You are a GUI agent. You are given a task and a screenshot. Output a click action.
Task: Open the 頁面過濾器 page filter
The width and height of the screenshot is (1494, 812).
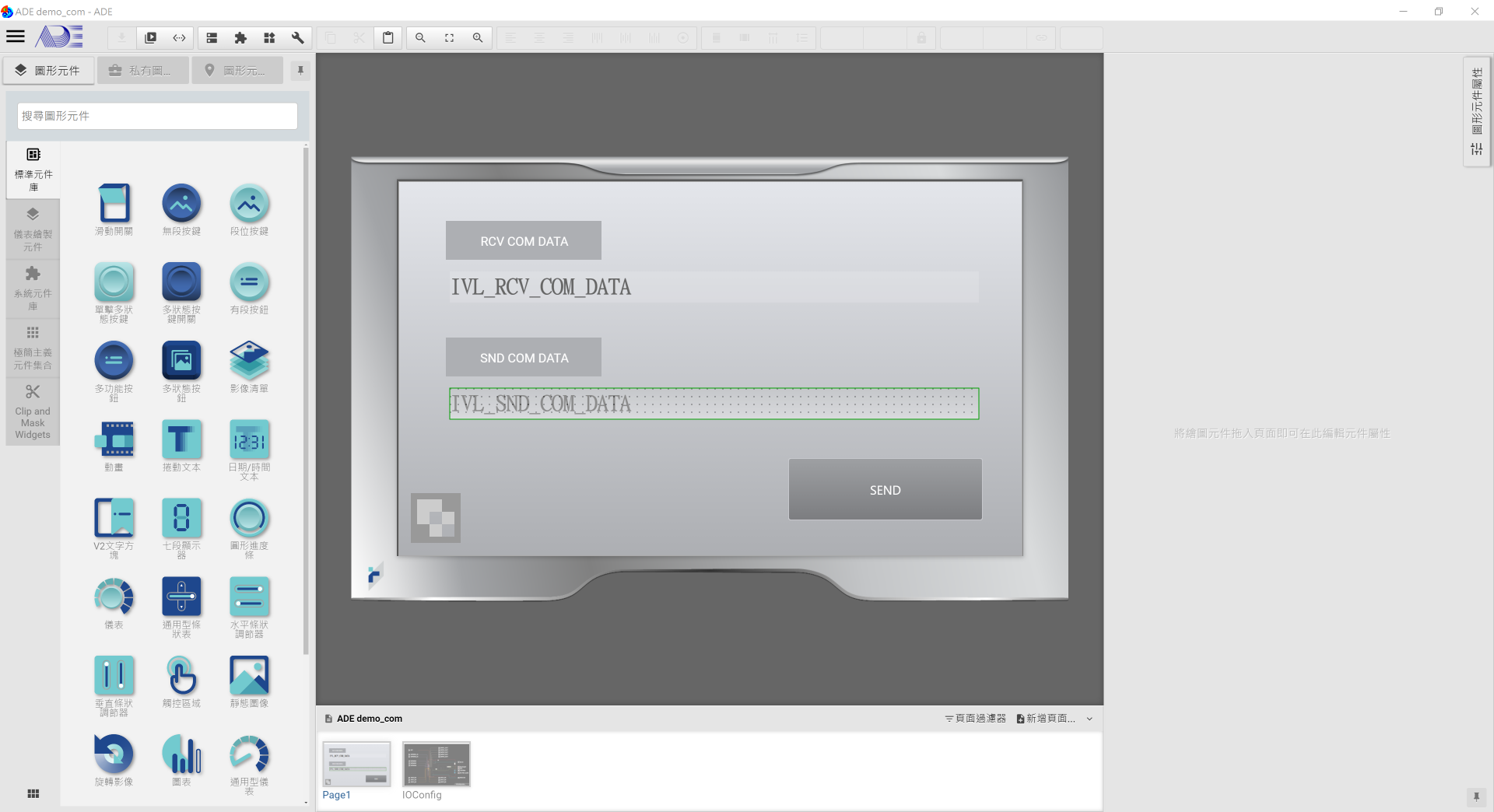click(x=975, y=719)
